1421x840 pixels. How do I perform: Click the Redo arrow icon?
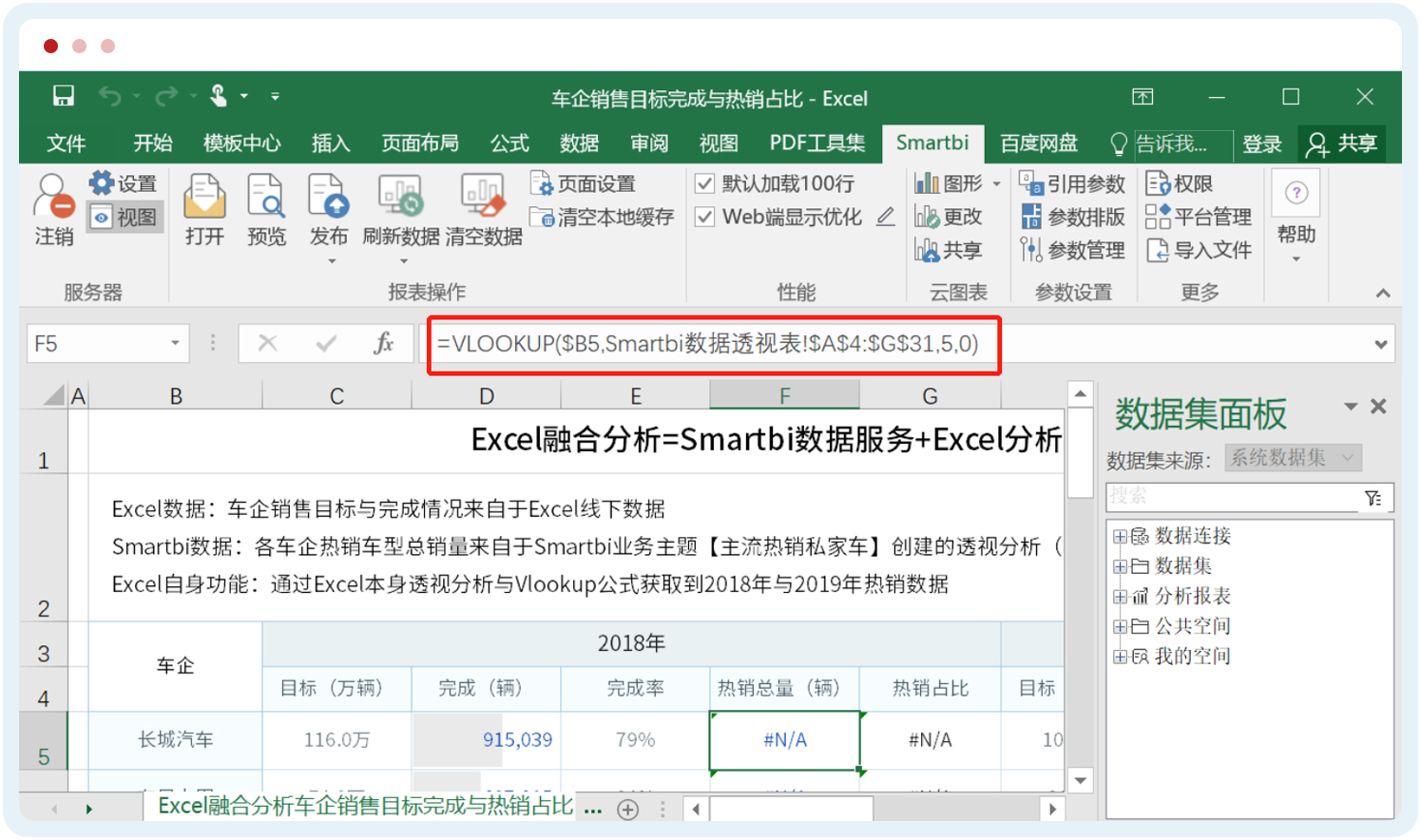[x=166, y=96]
